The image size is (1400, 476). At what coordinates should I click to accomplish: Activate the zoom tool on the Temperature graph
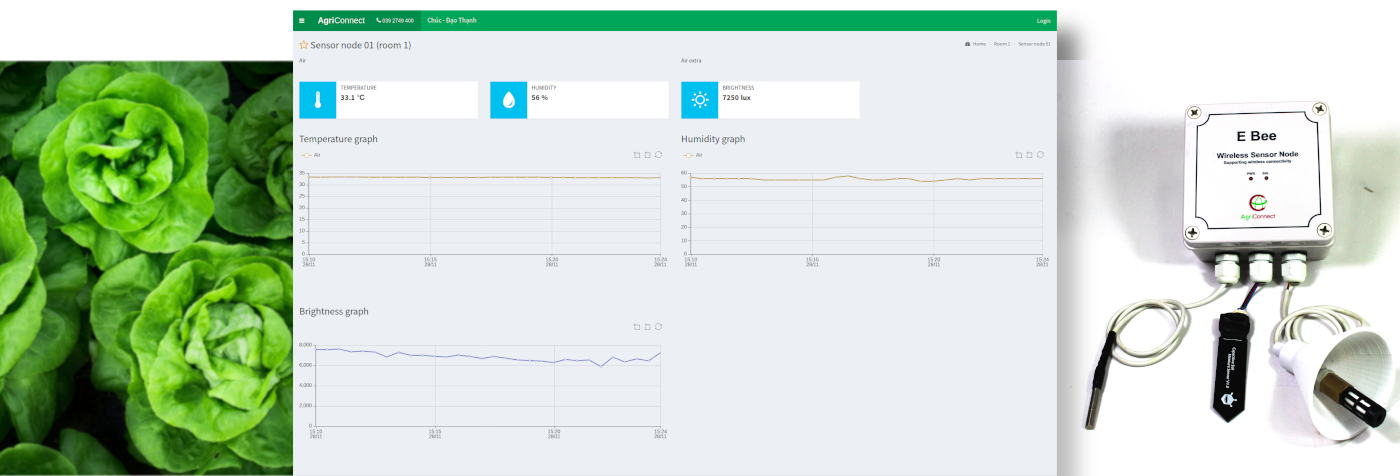[x=637, y=155]
